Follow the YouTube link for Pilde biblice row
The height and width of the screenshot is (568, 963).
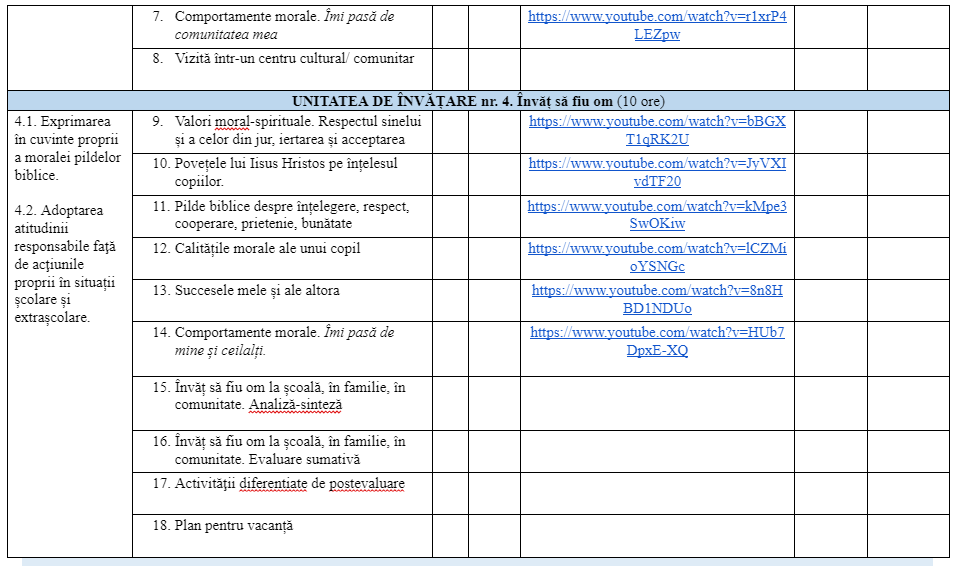click(x=656, y=207)
